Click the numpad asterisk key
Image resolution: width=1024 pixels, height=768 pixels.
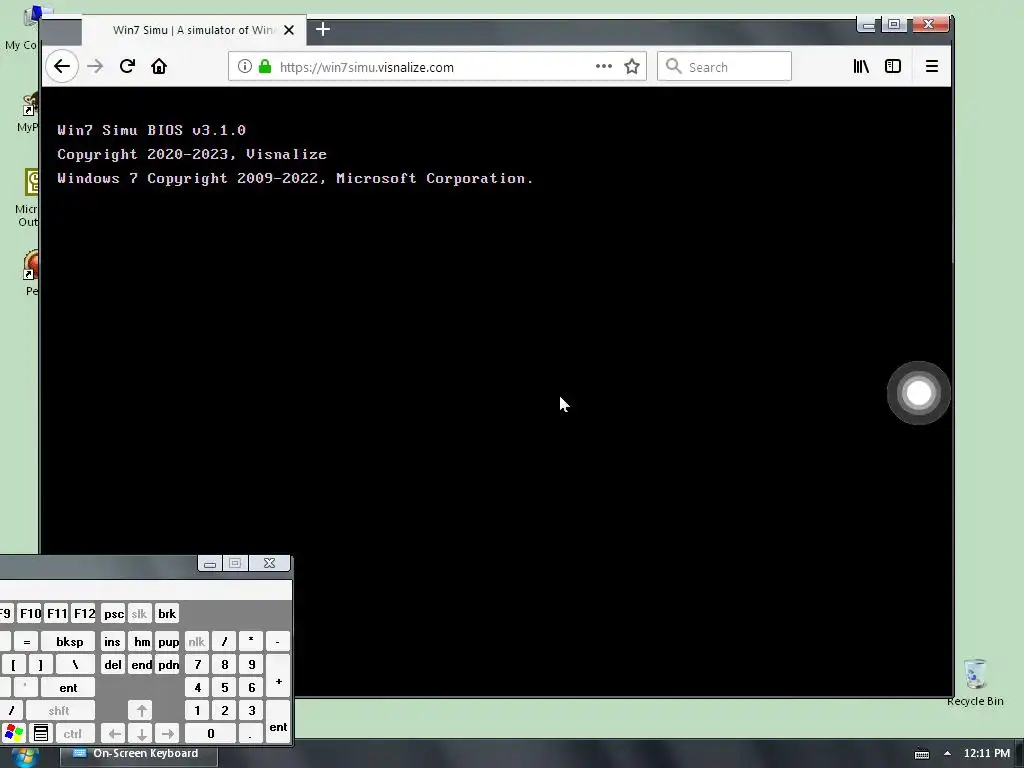251,641
